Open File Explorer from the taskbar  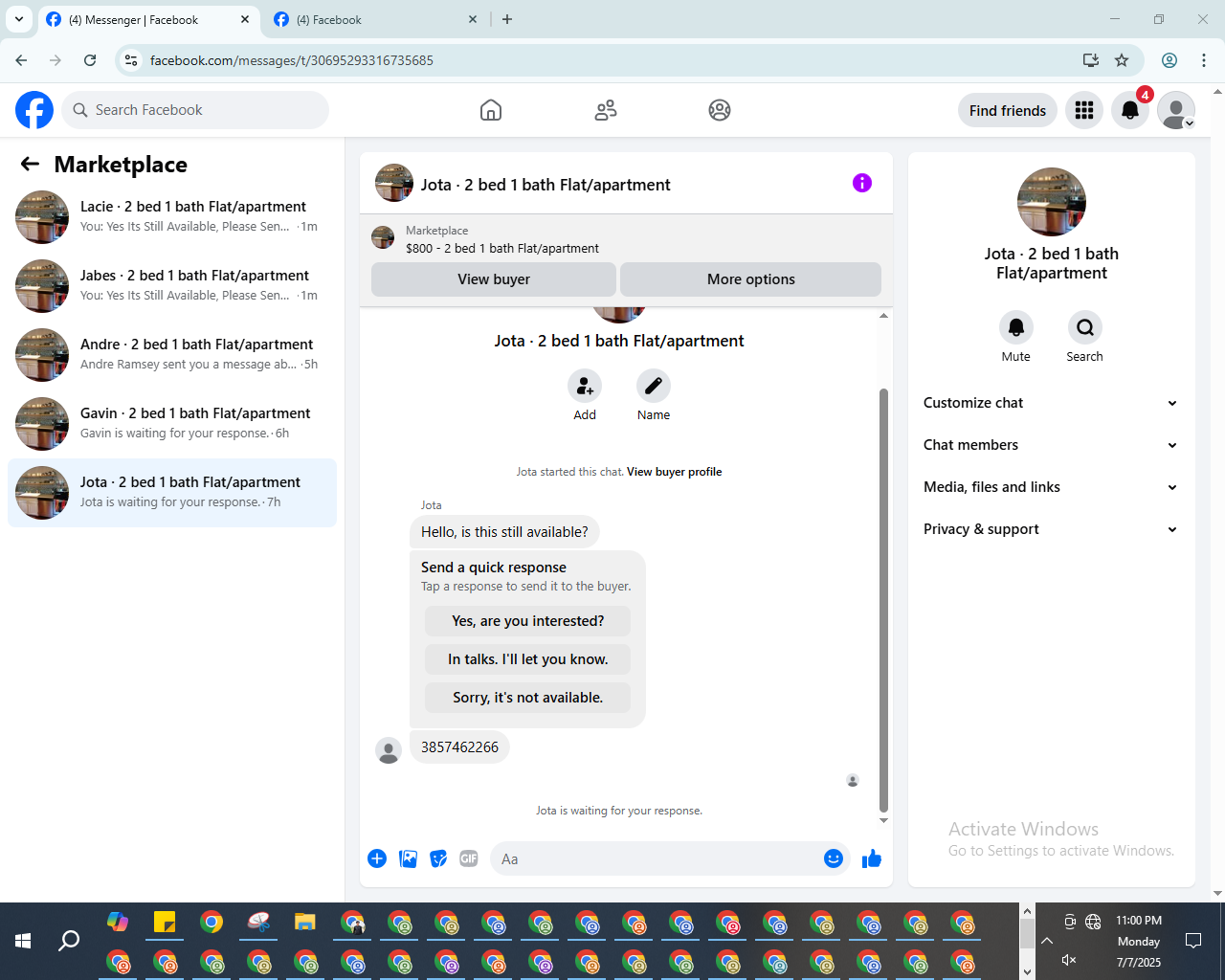click(x=305, y=923)
